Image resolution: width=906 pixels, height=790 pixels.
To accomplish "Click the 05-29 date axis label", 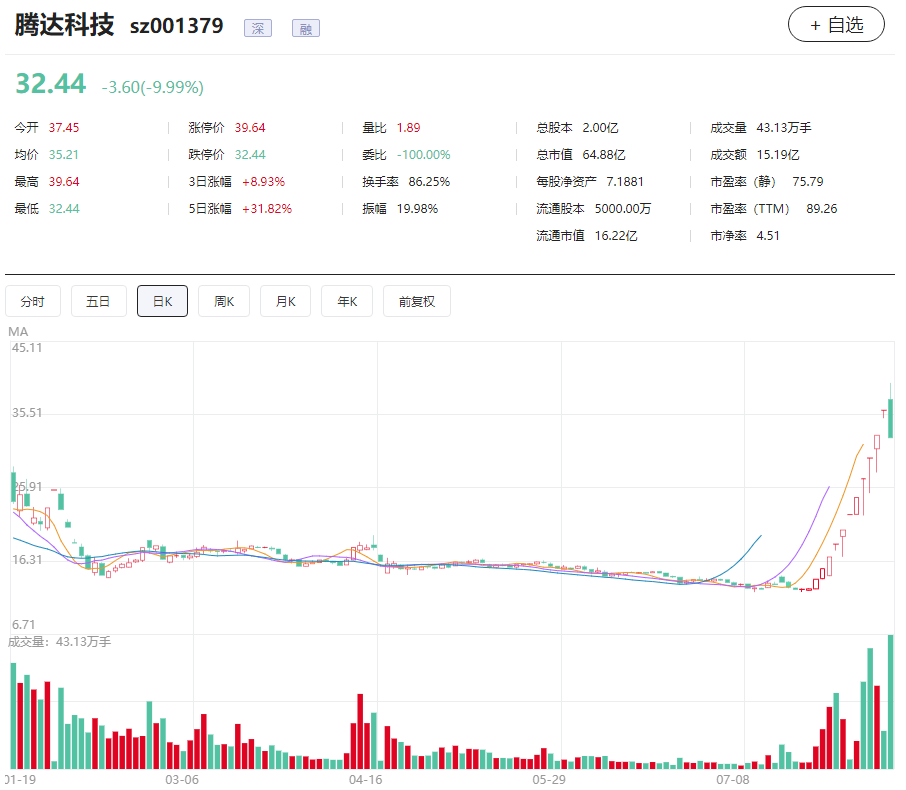I will [x=549, y=780].
